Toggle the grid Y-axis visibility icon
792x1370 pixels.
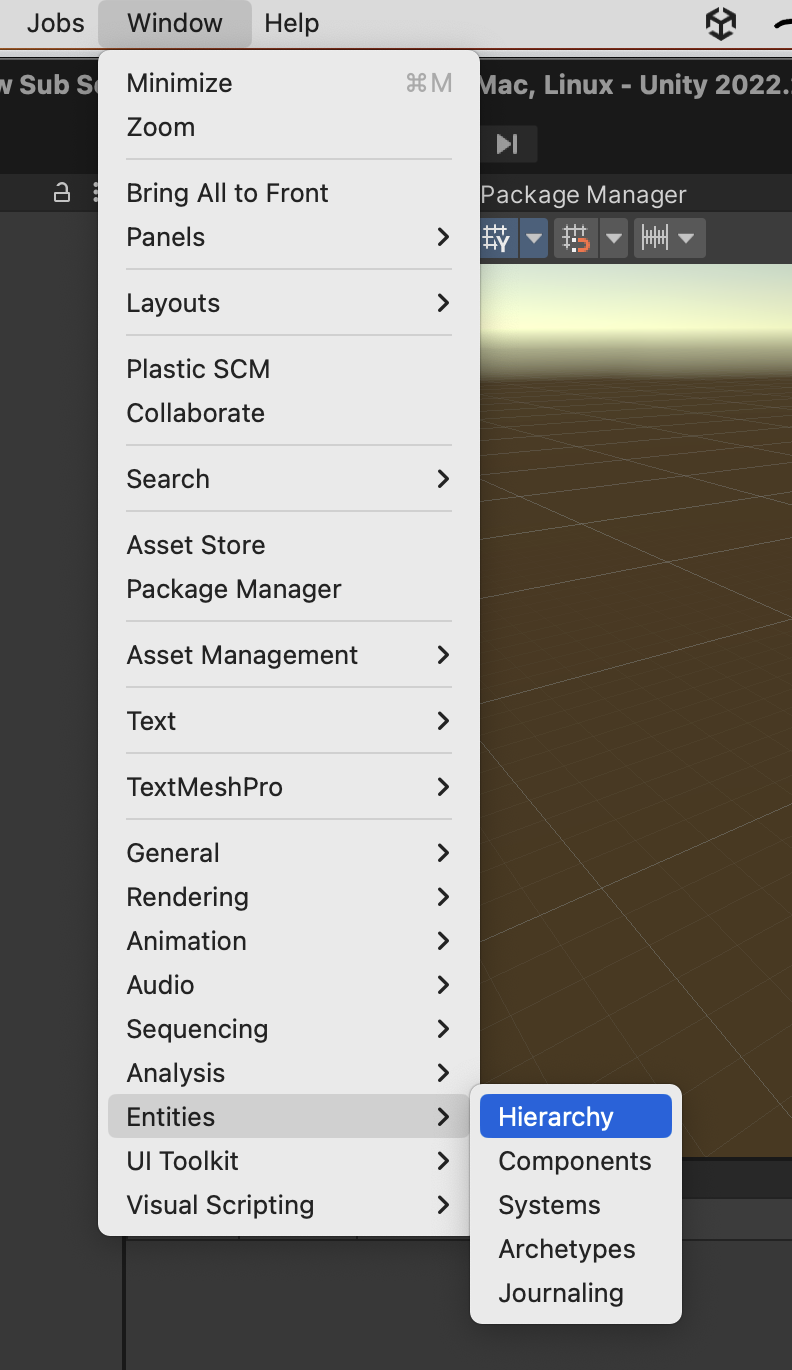pos(497,238)
